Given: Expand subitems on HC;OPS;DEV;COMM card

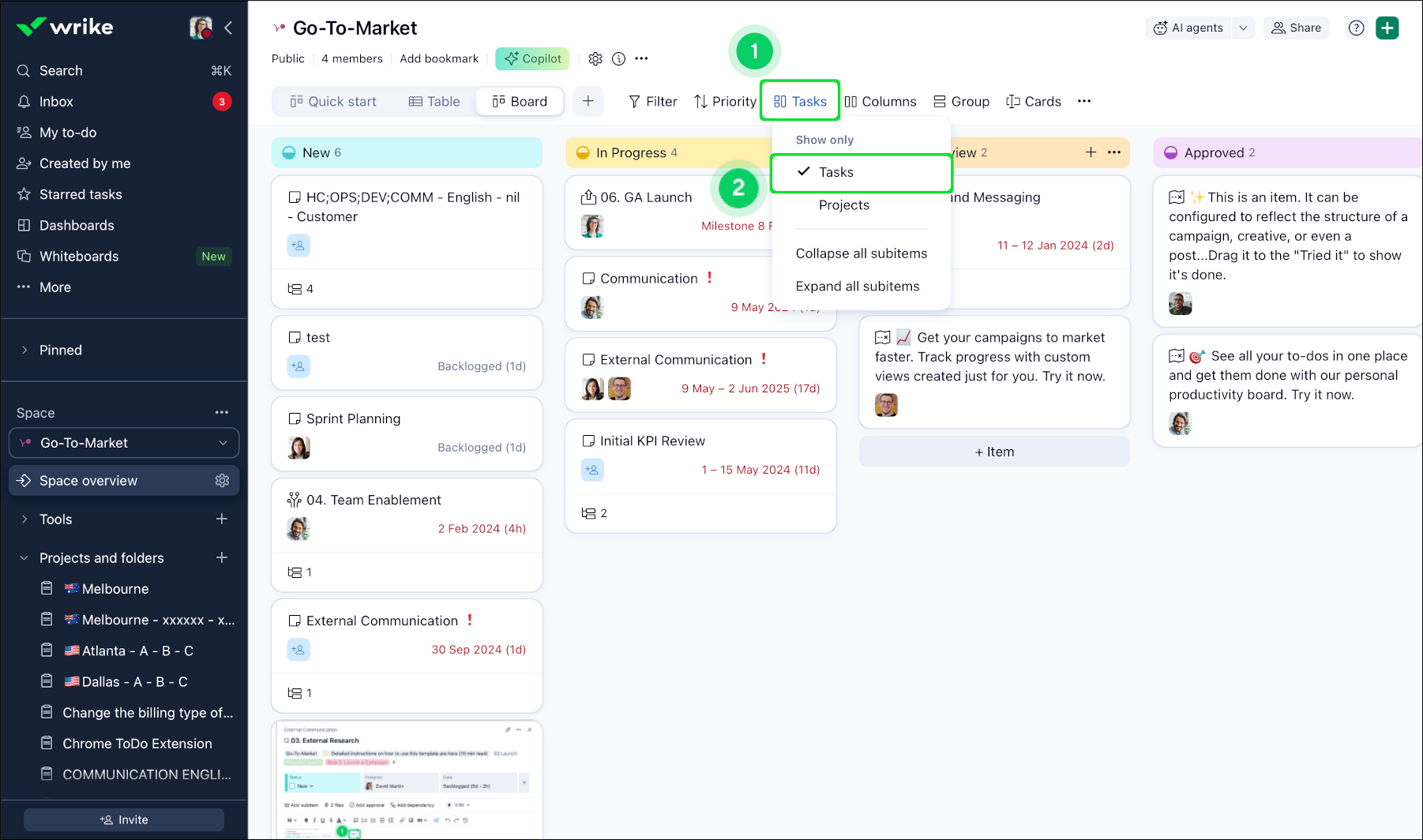Looking at the screenshot, I should point(300,289).
